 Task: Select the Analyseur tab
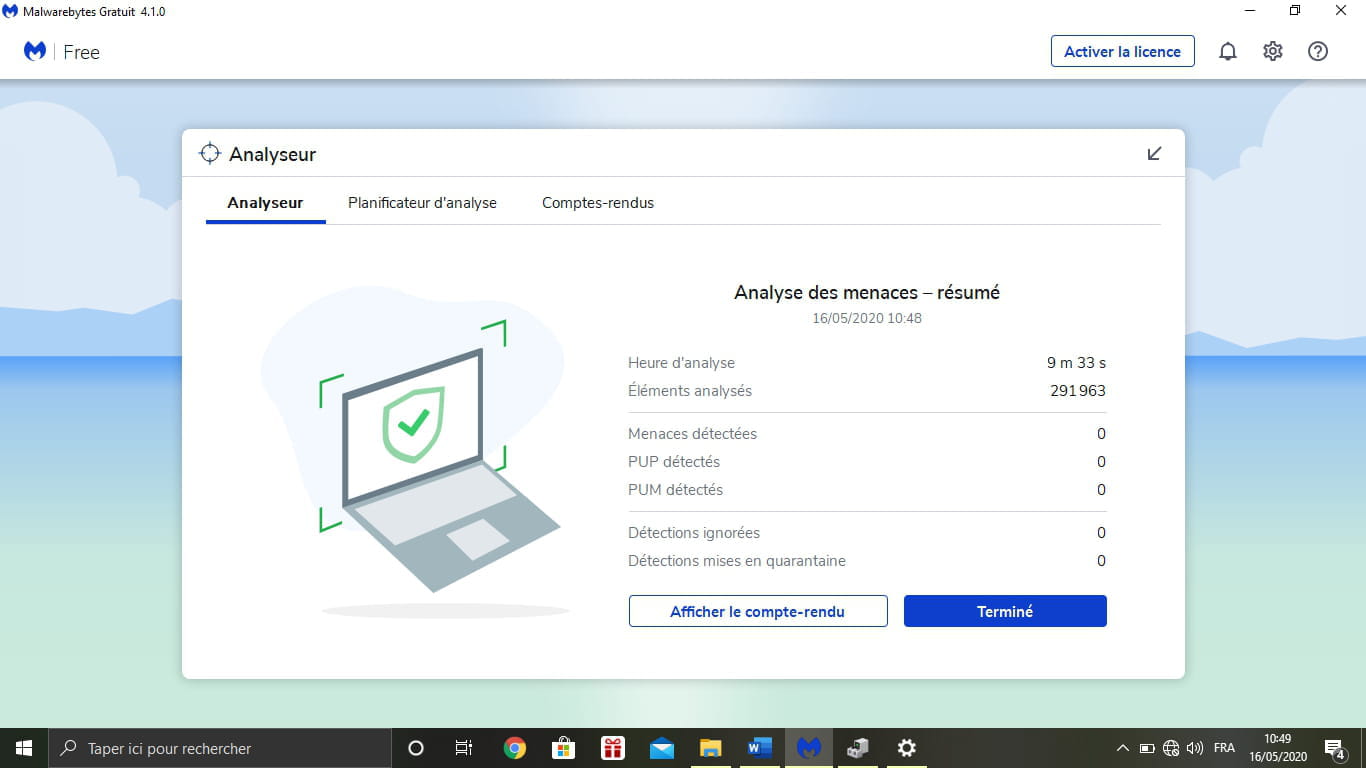point(265,203)
